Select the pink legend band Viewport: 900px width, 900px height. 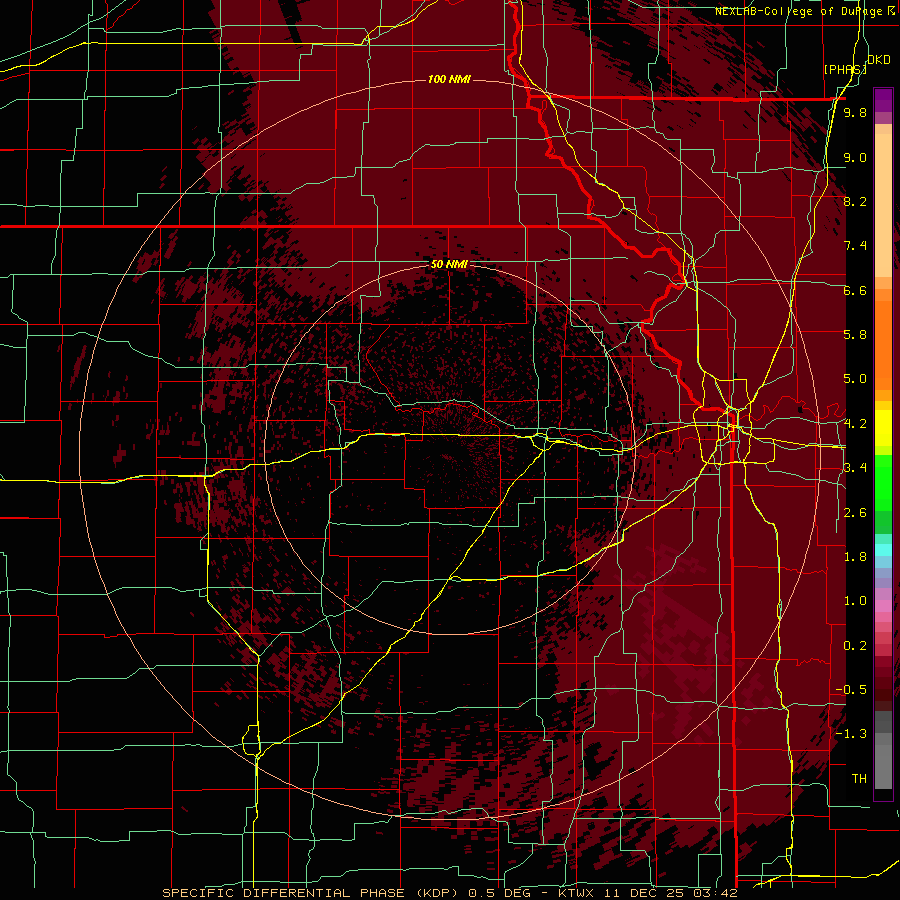(x=883, y=606)
